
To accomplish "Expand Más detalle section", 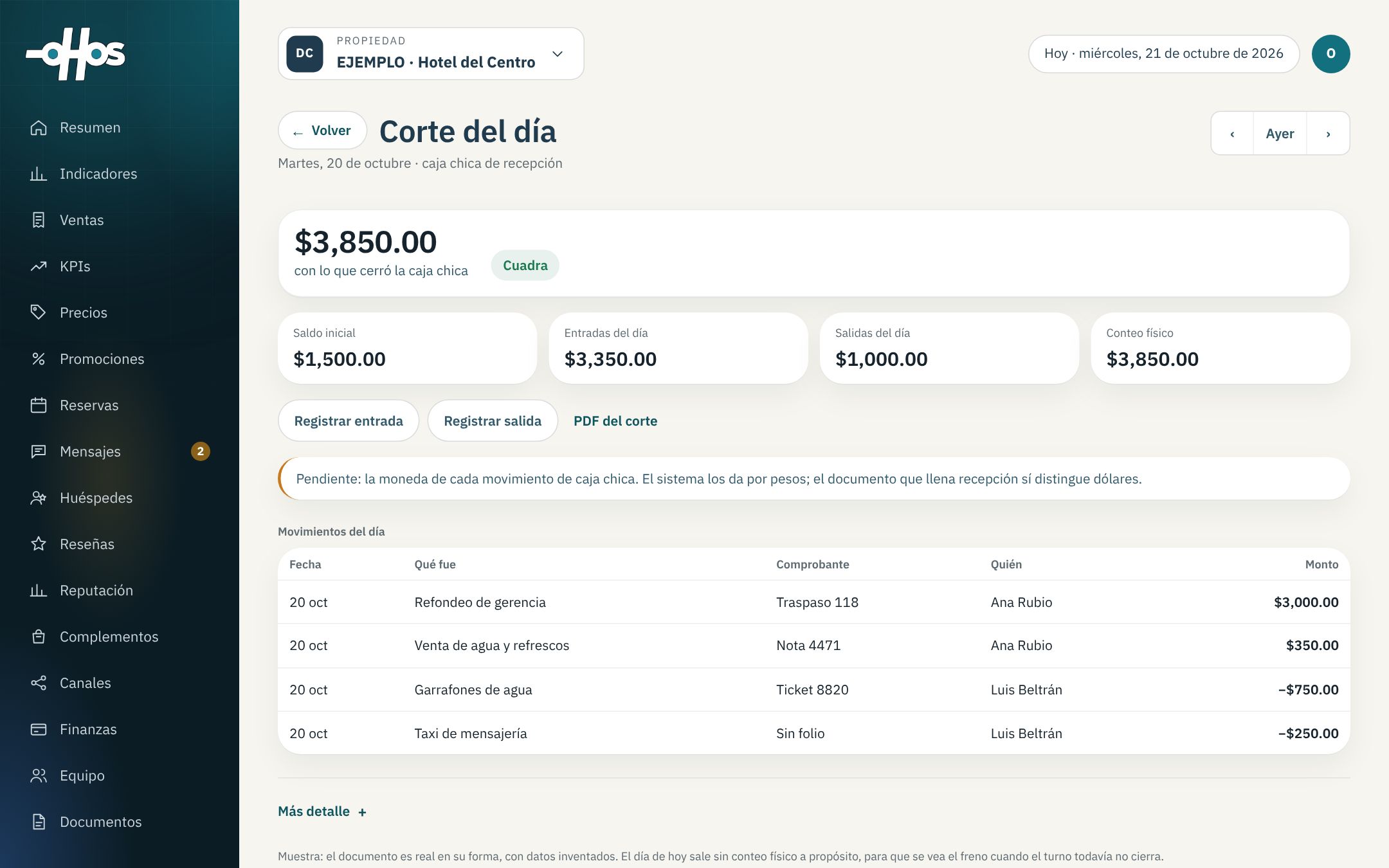I will (322, 811).
